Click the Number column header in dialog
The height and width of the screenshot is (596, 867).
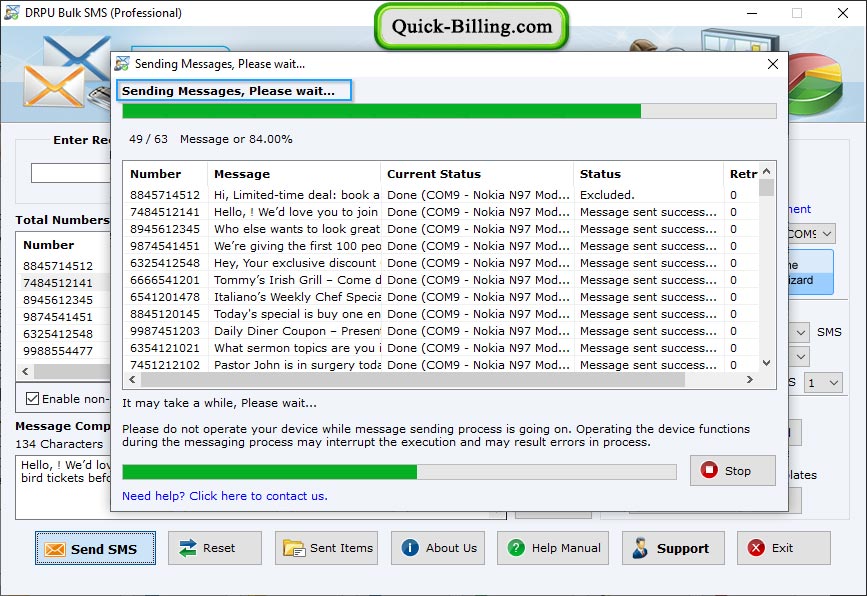pos(165,174)
